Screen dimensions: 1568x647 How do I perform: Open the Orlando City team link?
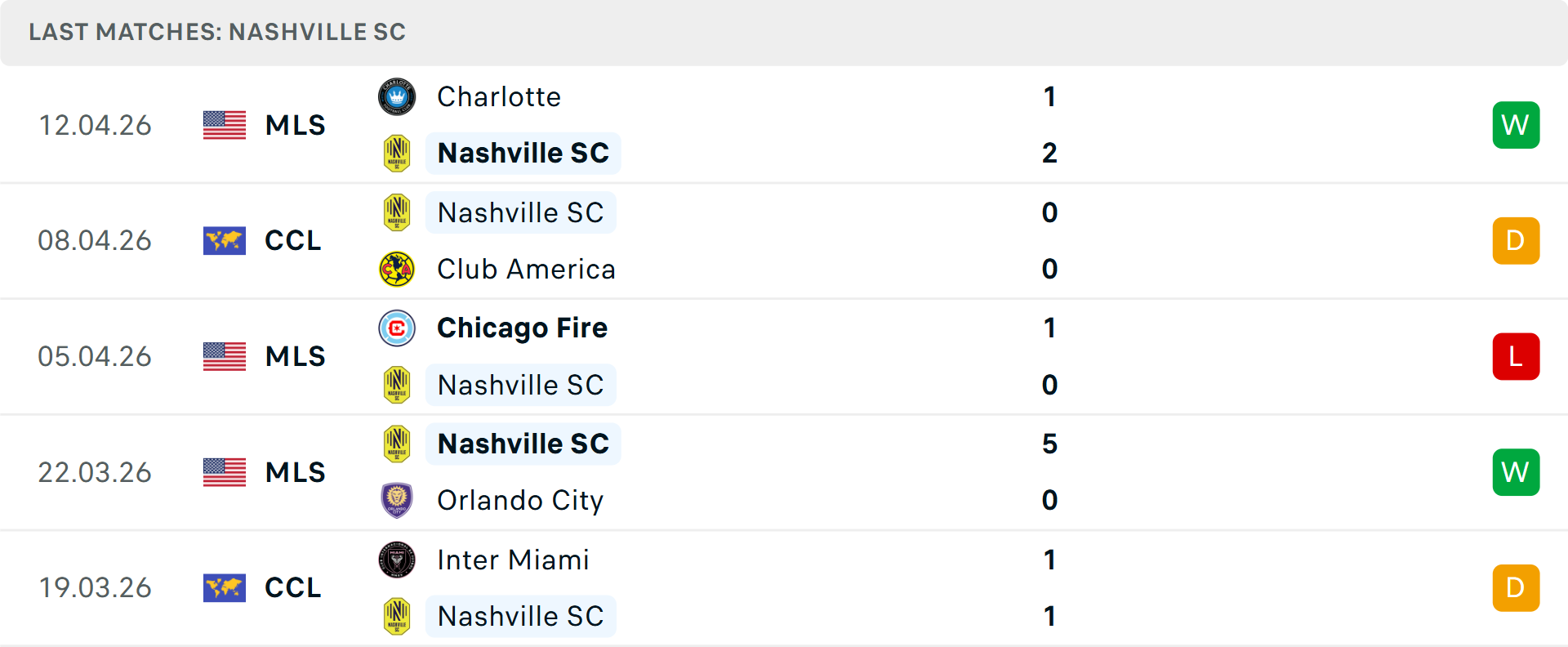pos(520,500)
